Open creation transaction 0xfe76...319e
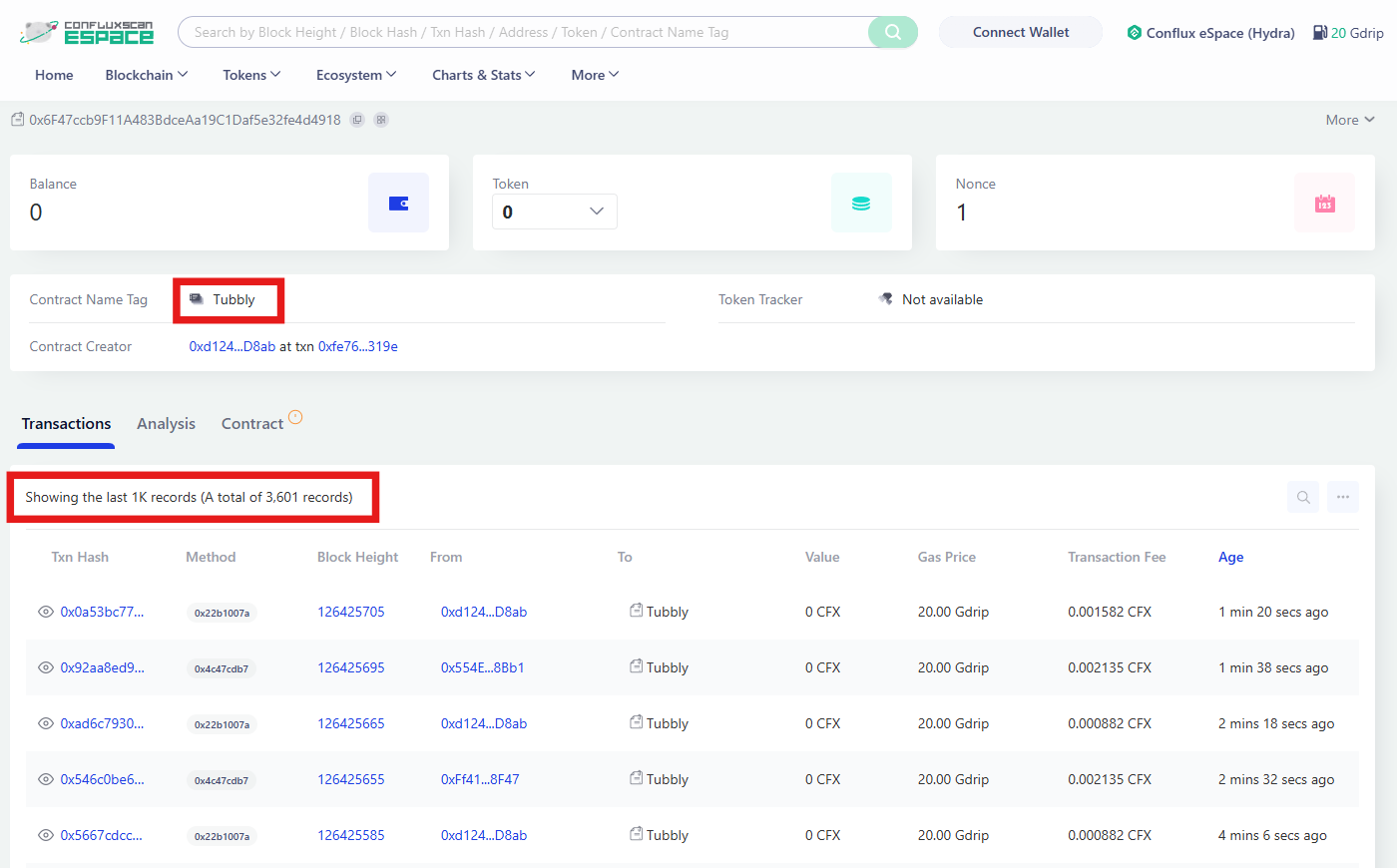1397x868 pixels. [358, 346]
